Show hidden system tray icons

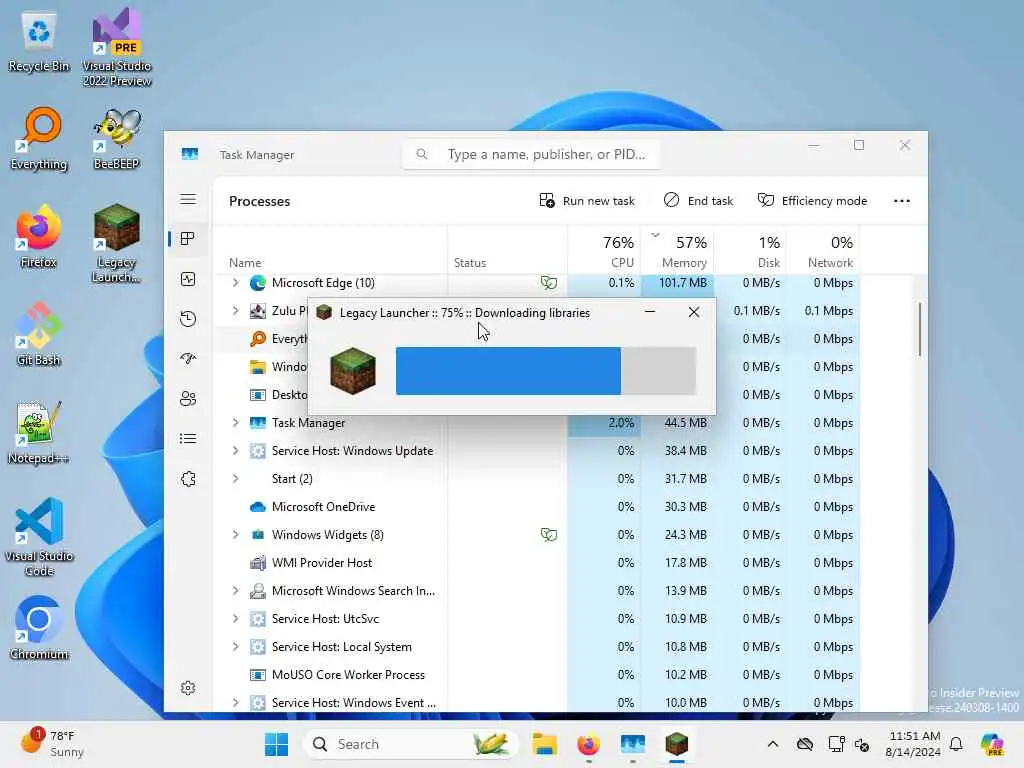pyautogui.click(x=773, y=744)
